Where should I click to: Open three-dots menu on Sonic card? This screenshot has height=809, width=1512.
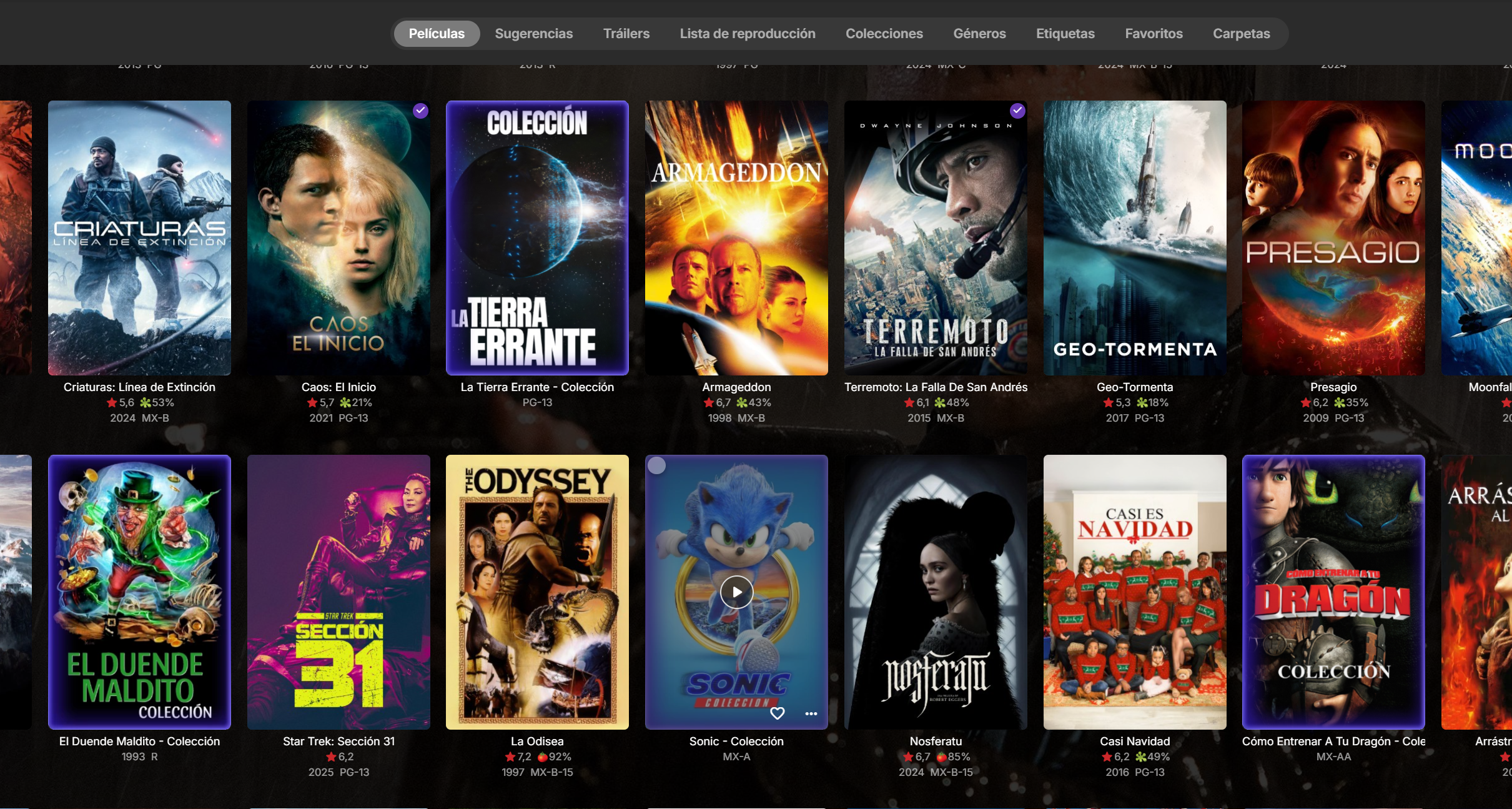[811, 713]
